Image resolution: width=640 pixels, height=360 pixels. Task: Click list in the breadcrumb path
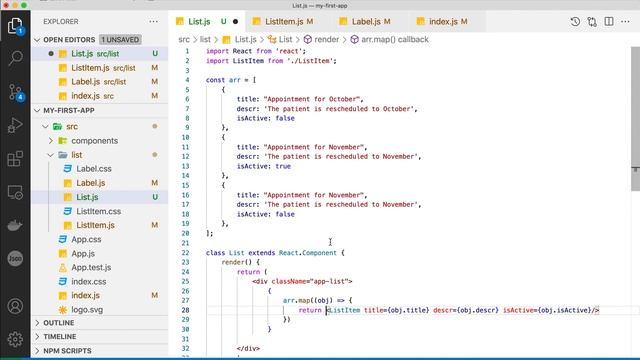coord(205,40)
